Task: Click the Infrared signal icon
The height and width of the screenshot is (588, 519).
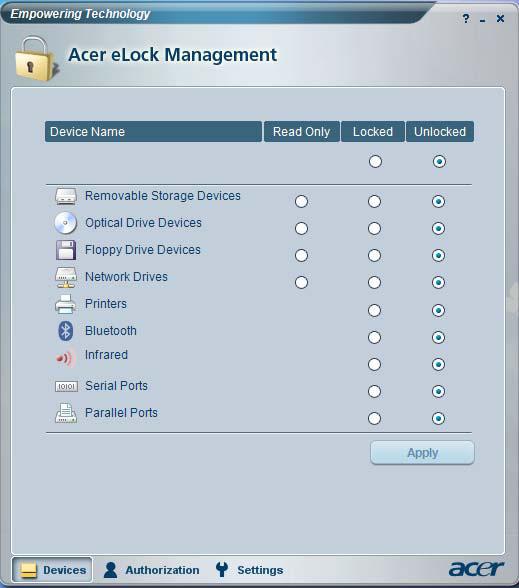Action: [64, 358]
